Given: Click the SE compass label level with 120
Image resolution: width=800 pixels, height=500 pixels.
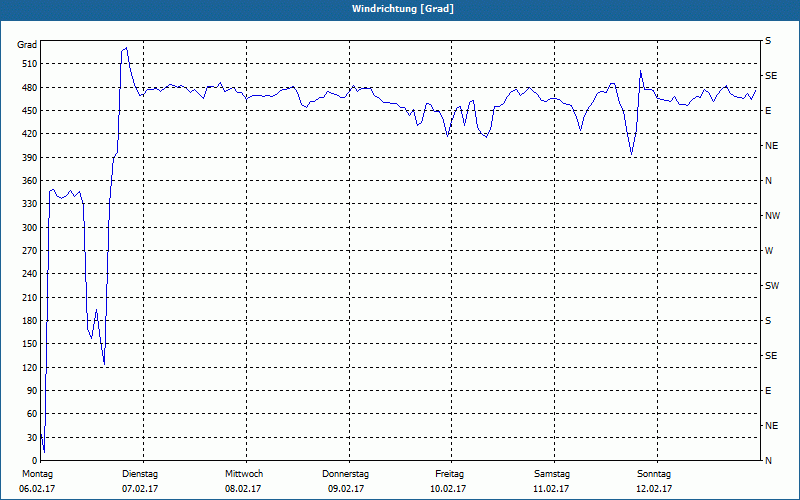Looking at the screenshot, I should [x=771, y=356].
